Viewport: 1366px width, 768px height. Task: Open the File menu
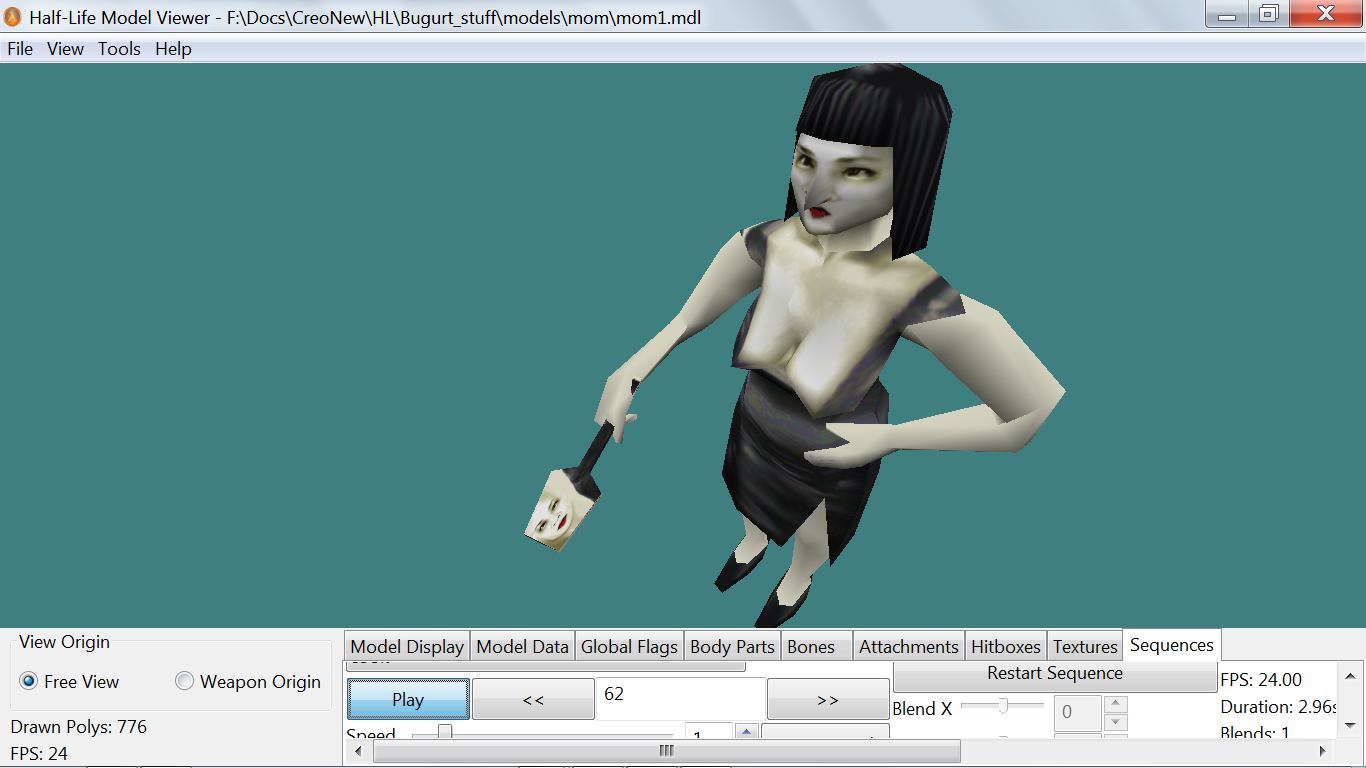tap(20, 49)
